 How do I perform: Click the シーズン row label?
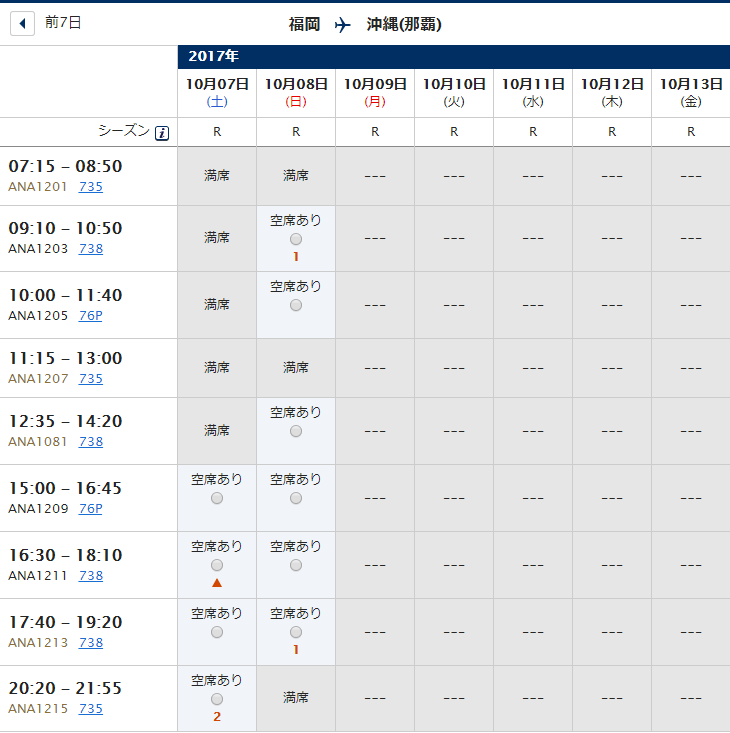tap(124, 131)
